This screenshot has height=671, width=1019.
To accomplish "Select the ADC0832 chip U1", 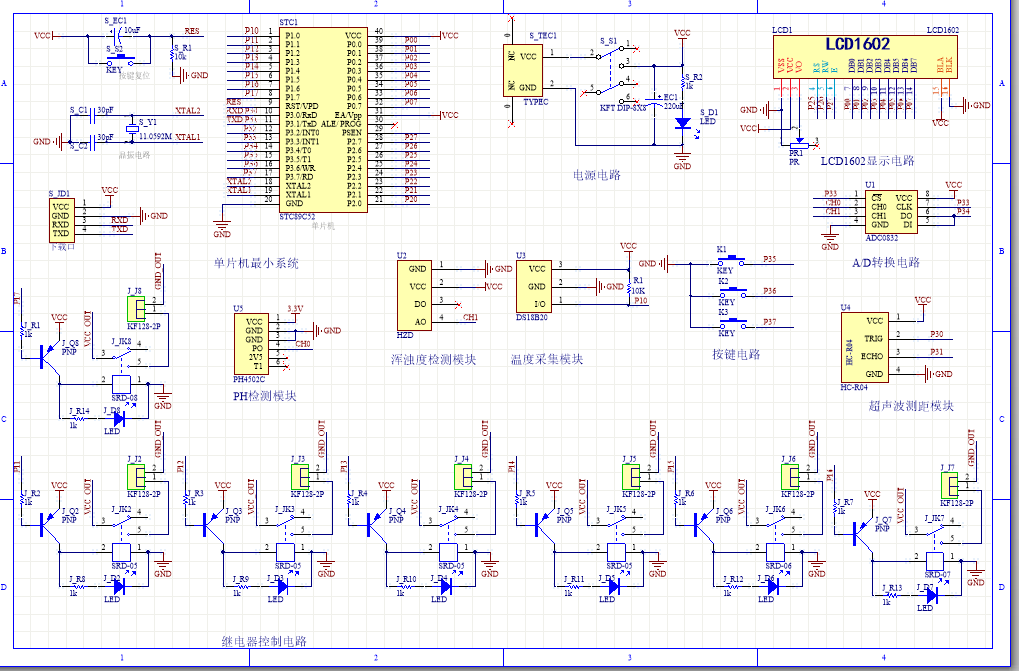I will pyautogui.click(x=891, y=212).
